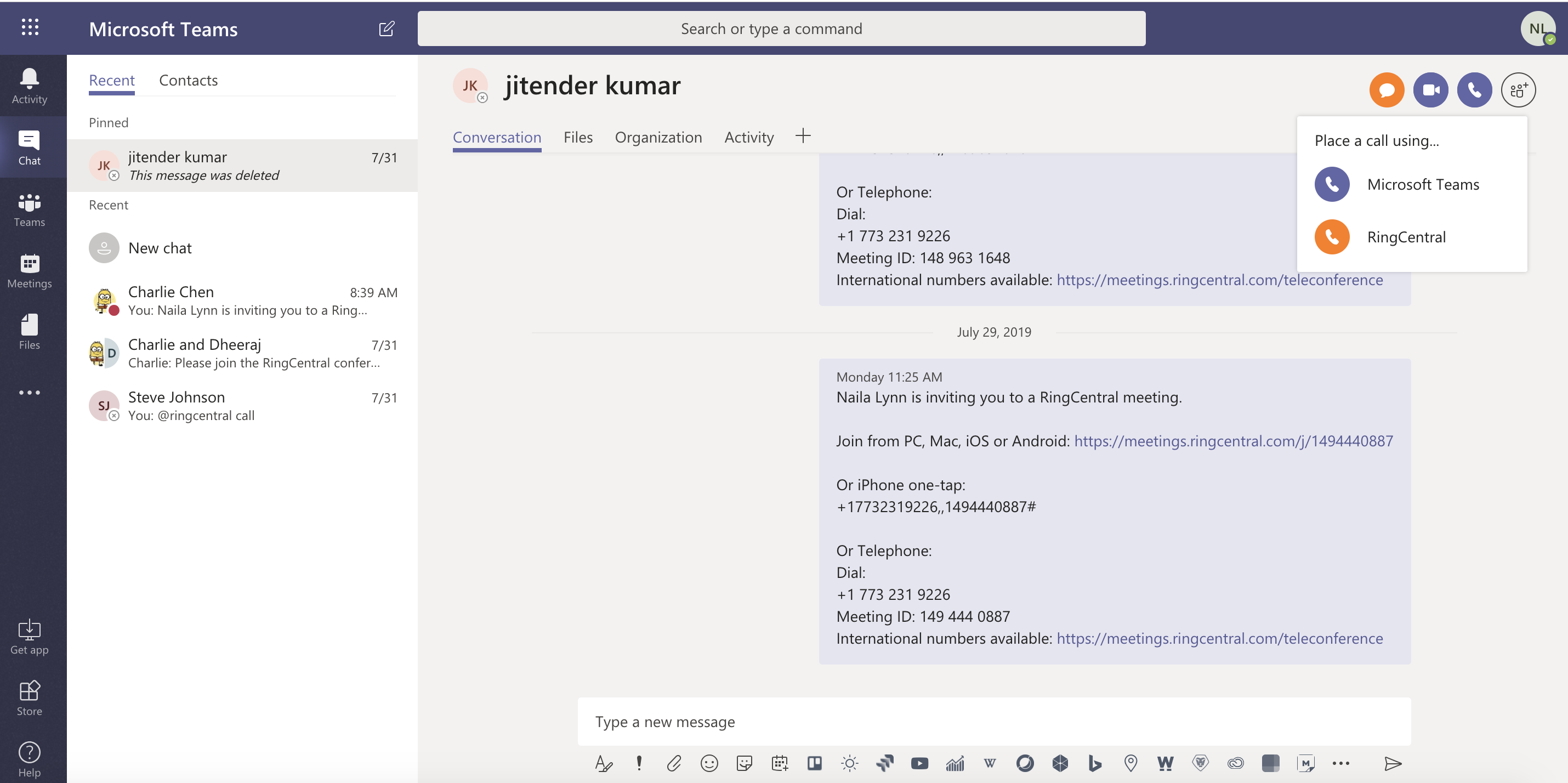This screenshot has width=1568, height=783.
Task: Open the Jira extension icon
Action: point(884,763)
